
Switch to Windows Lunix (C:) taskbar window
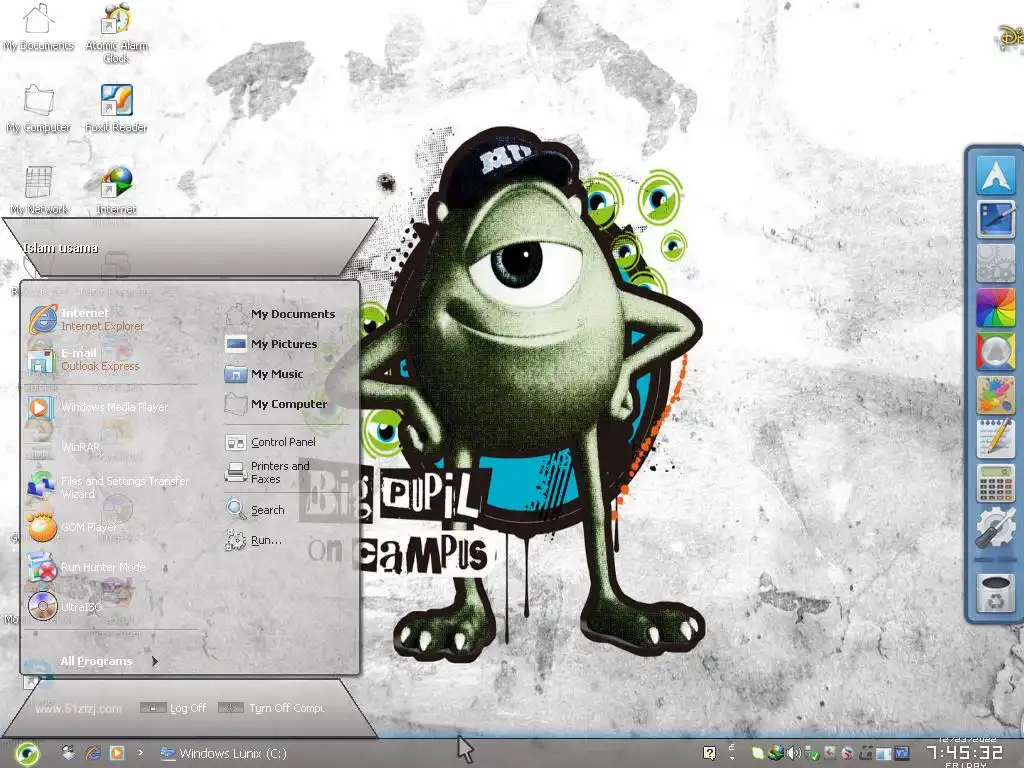[x=224, y=754]
